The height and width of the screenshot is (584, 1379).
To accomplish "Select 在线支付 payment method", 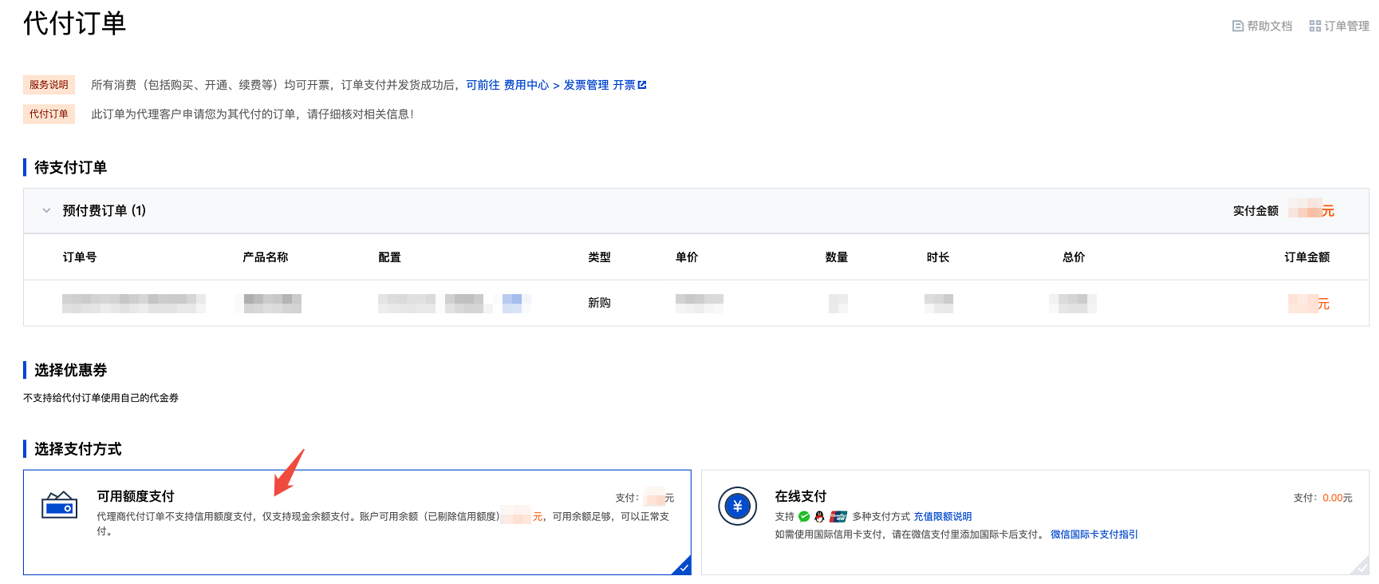I will [x=1035, y=522].
